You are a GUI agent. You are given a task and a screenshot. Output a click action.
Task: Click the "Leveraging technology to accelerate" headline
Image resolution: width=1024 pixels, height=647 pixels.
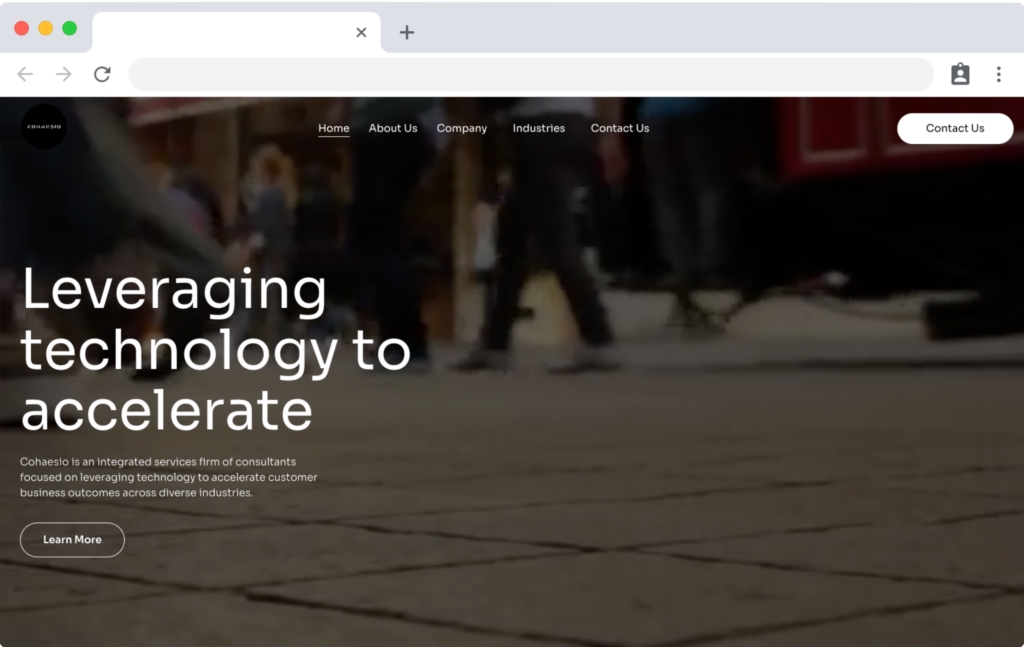[215, 350]
